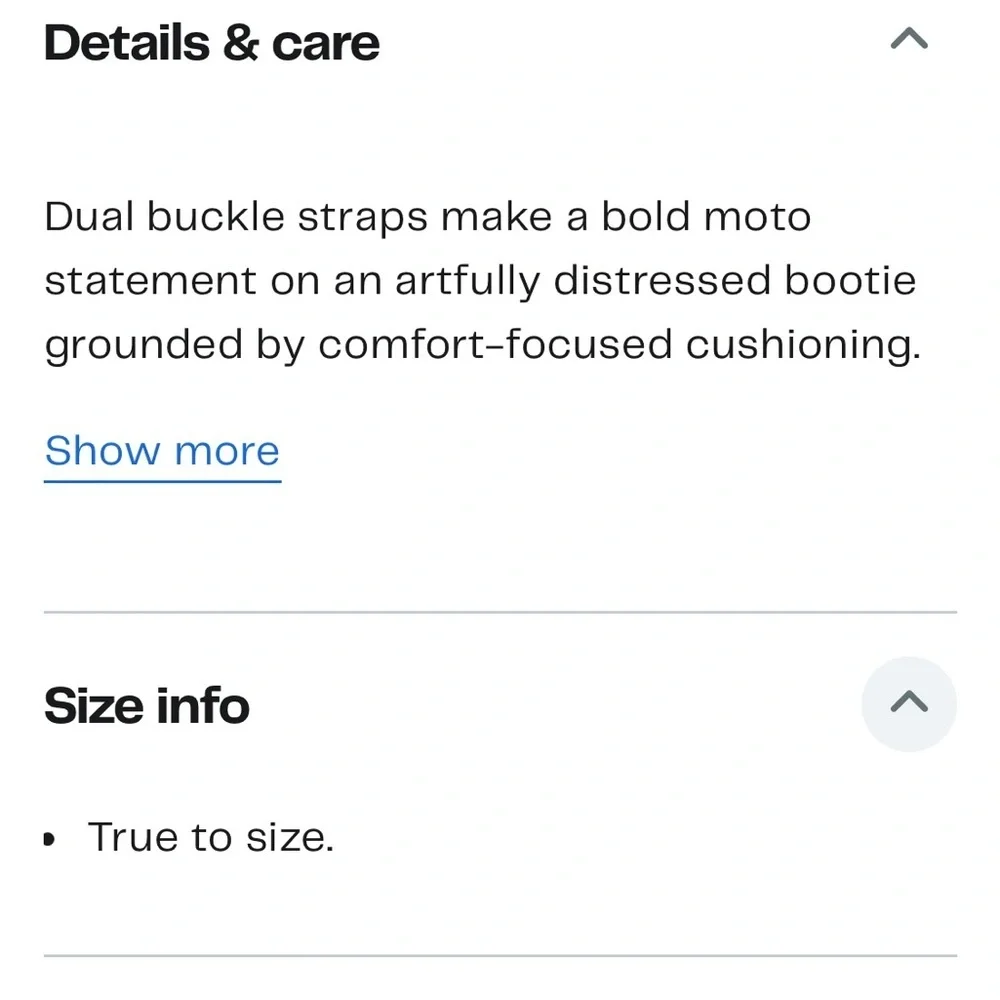This screenshot has height=1000, width=1000.
Task: Click the ampersand in Details & care
Action: point(240,43)
